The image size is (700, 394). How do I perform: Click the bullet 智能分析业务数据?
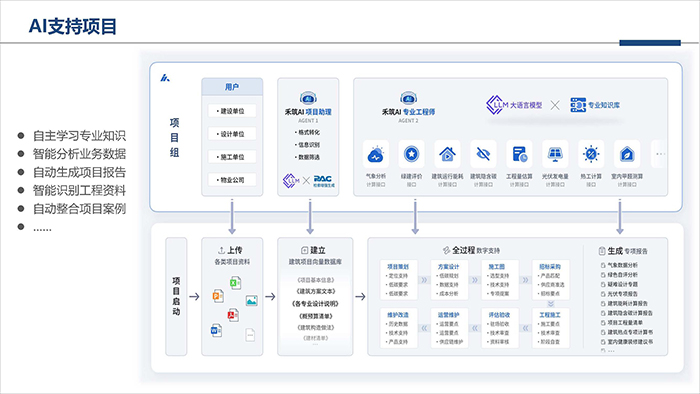pos(79,154)
